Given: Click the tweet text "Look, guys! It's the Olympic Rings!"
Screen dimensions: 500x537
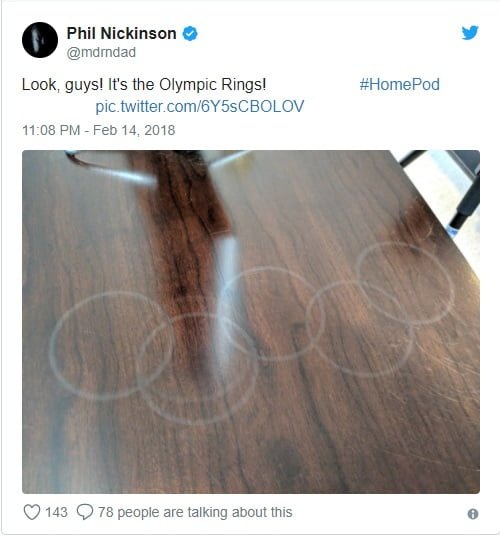Looking at the screenshot, I should [144, 85].
